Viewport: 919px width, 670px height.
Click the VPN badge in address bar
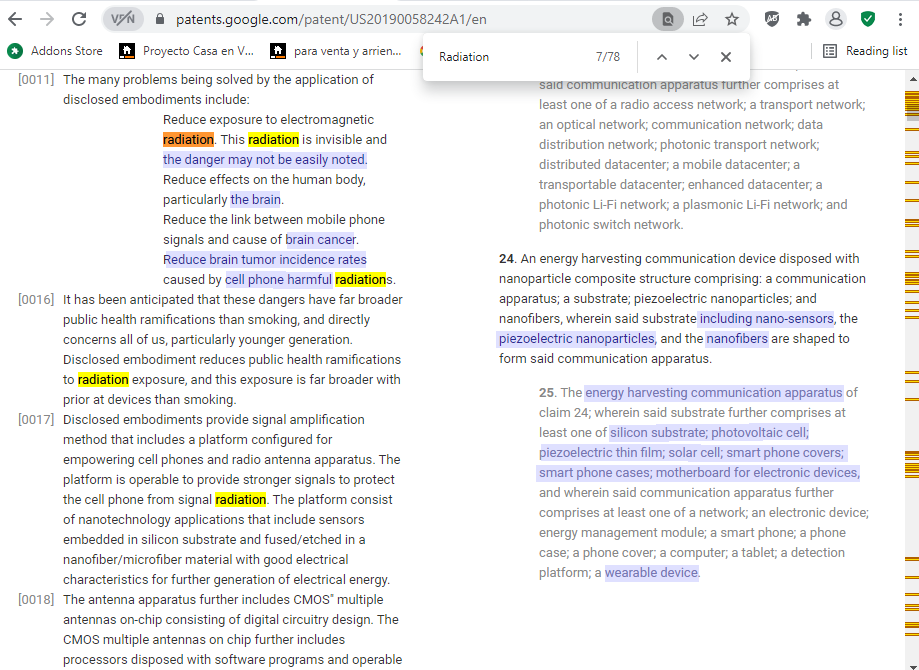click(123, 19)
